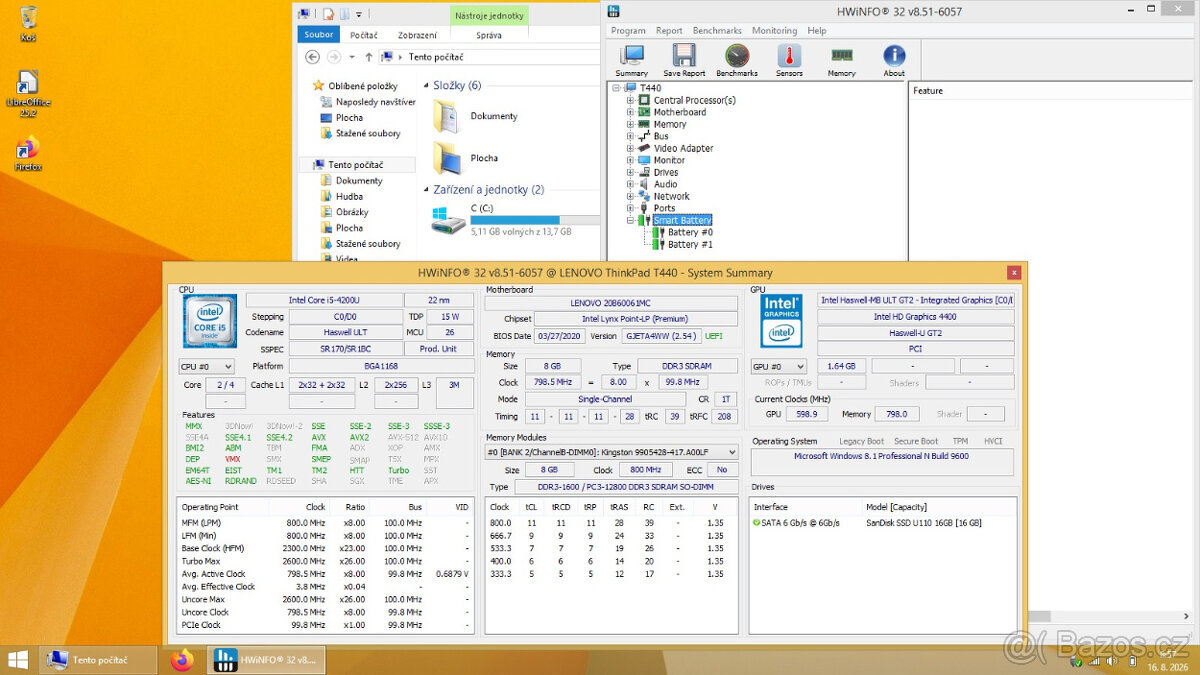Collapse the Smart Battery tree node
The height and width of the screenshot is (675, 1200).
(630, 220)
